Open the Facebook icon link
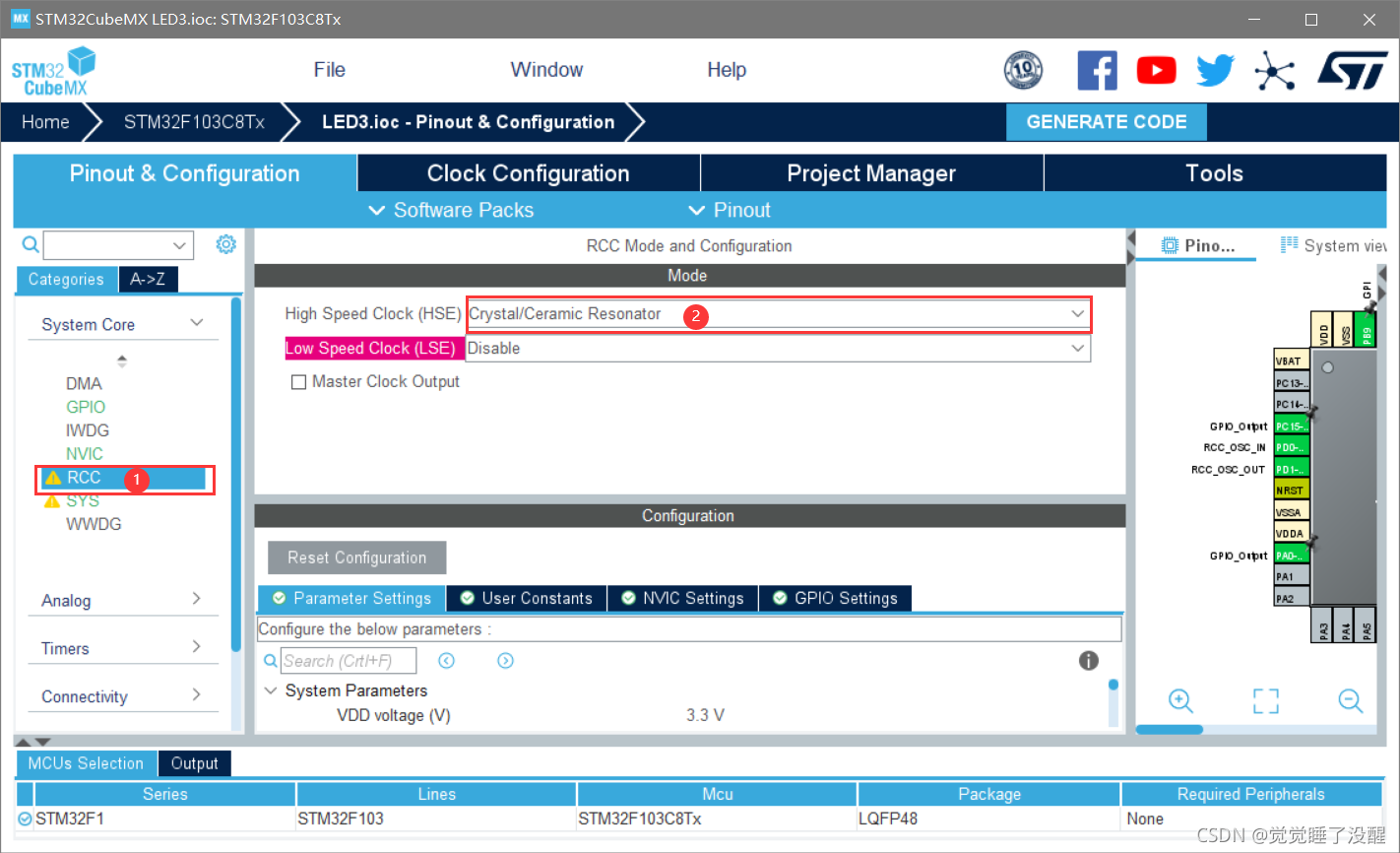 click(x=1097, y=71)
